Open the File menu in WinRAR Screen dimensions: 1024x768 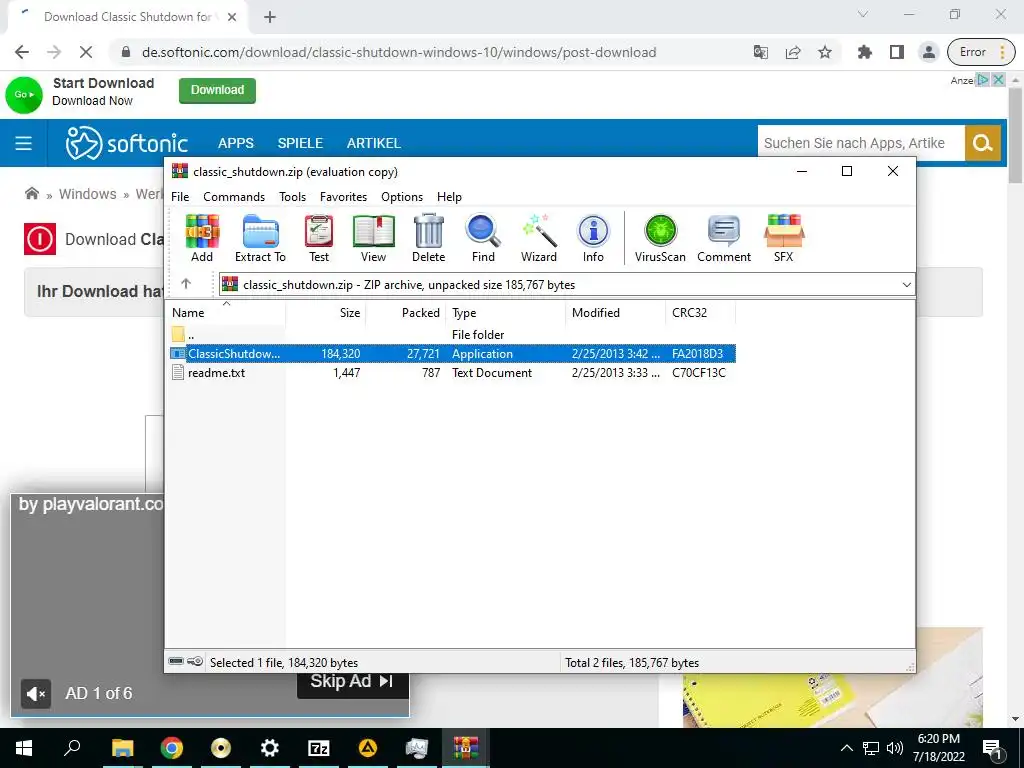[x=180, y=197]
